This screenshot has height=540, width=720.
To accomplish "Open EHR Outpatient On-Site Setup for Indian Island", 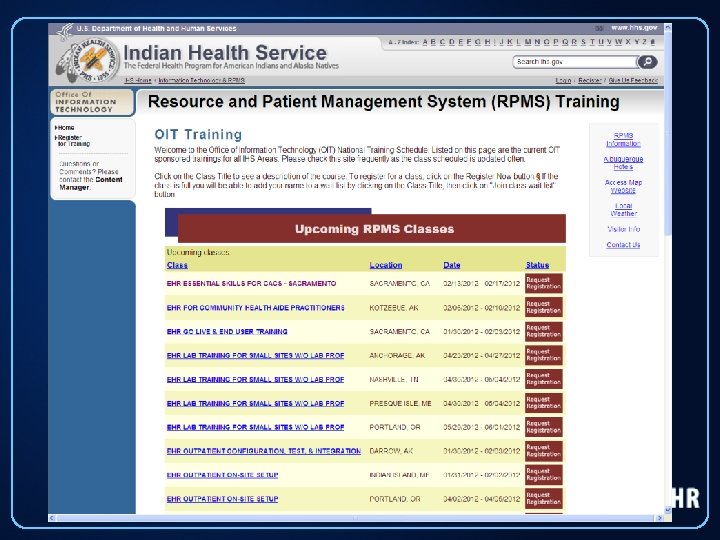I will pyautogui.click(x=222, y=475).
